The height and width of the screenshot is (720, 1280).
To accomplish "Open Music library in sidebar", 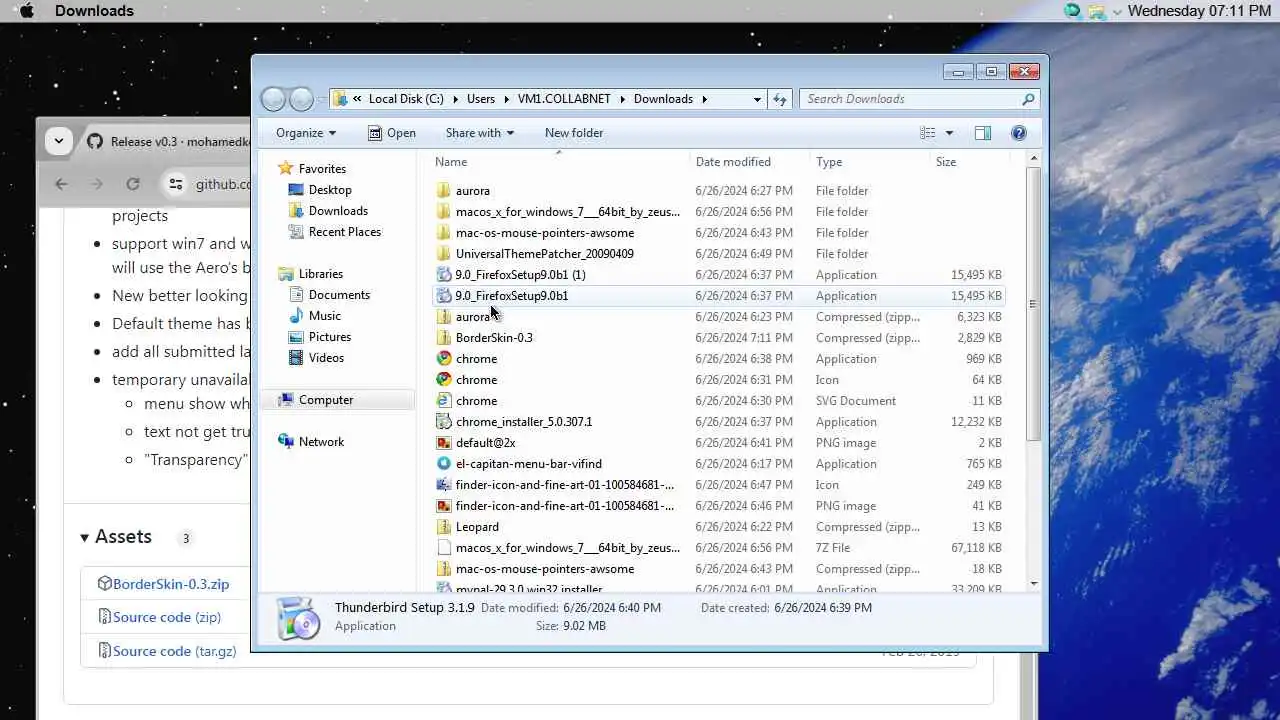I will pyautogui.click(x=324, y=316).
